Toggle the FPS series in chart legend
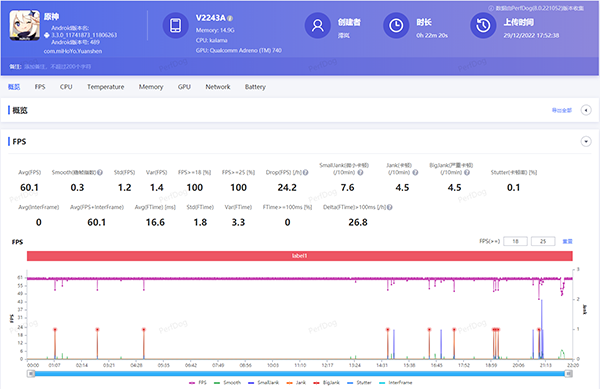Image resolution: width=600 pixels, height=389 pixels. (x=198, y=382)
